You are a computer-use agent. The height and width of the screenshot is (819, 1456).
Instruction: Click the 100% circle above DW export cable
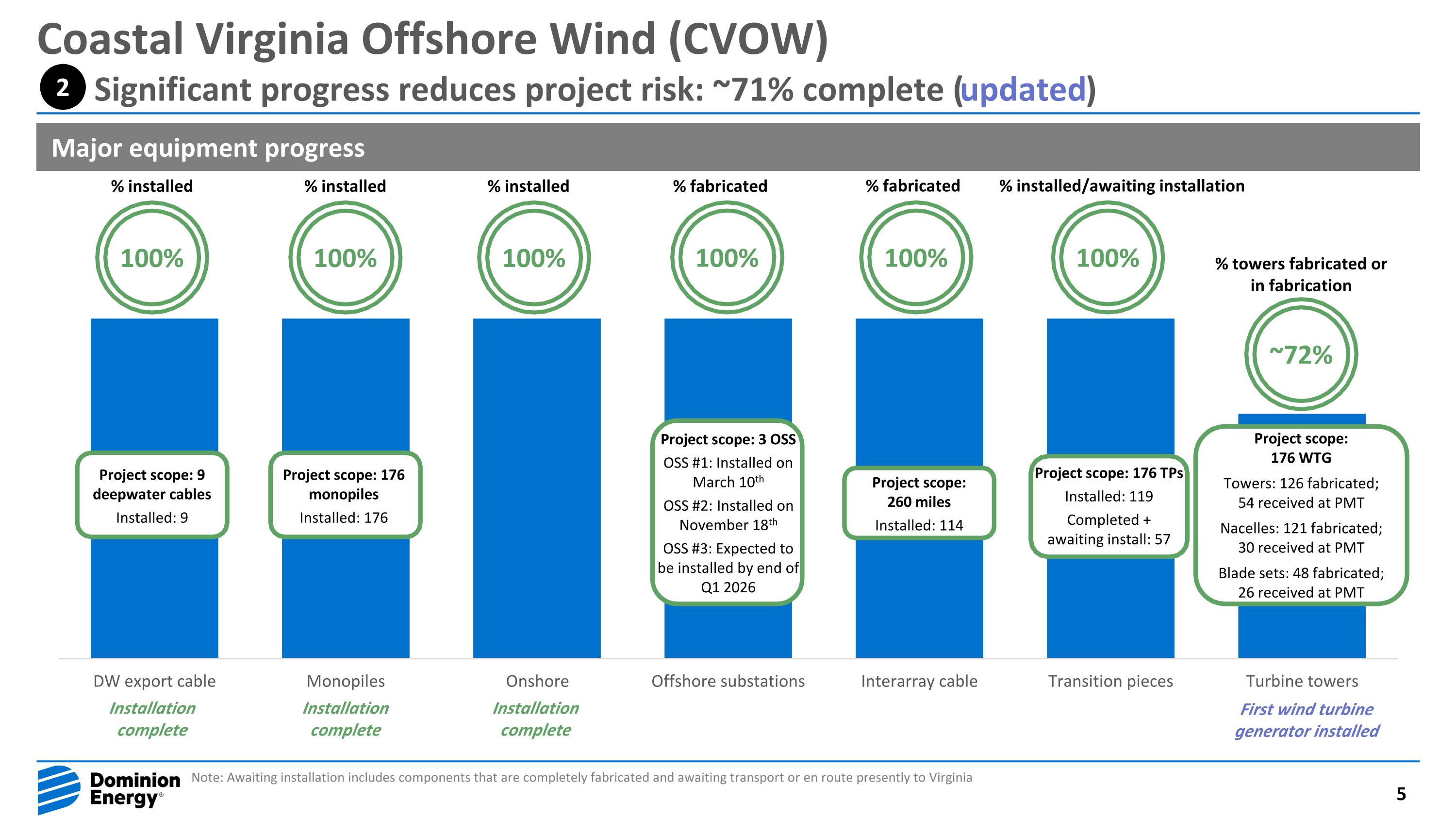[152, 258]
